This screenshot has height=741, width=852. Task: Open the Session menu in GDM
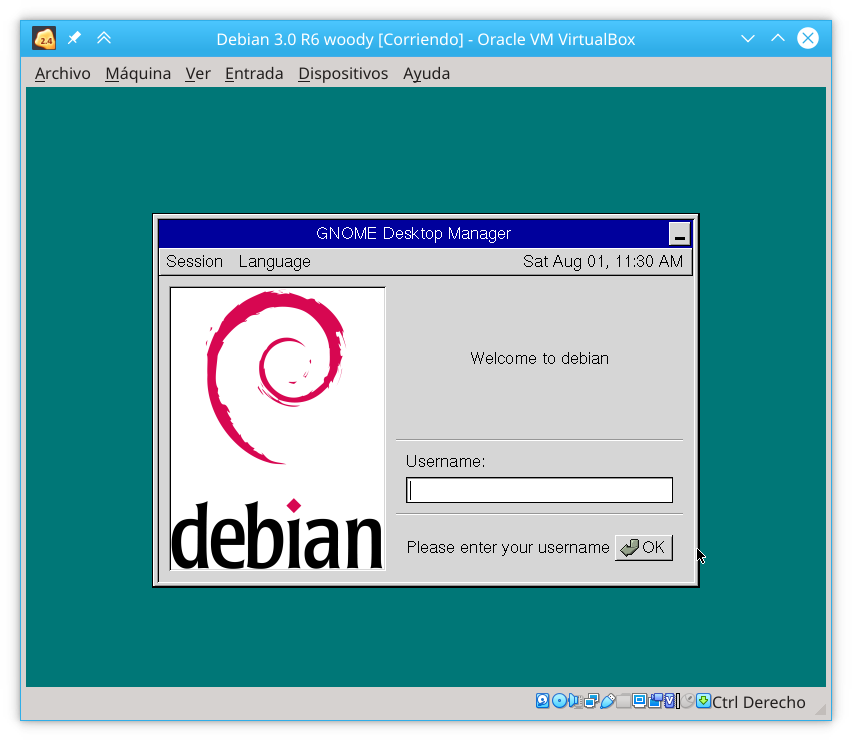click(194, 261)
